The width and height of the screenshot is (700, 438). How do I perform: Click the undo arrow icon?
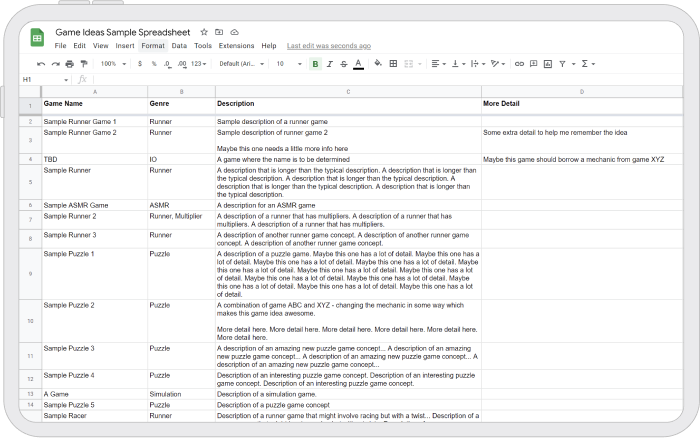click(x=41, y=63)
